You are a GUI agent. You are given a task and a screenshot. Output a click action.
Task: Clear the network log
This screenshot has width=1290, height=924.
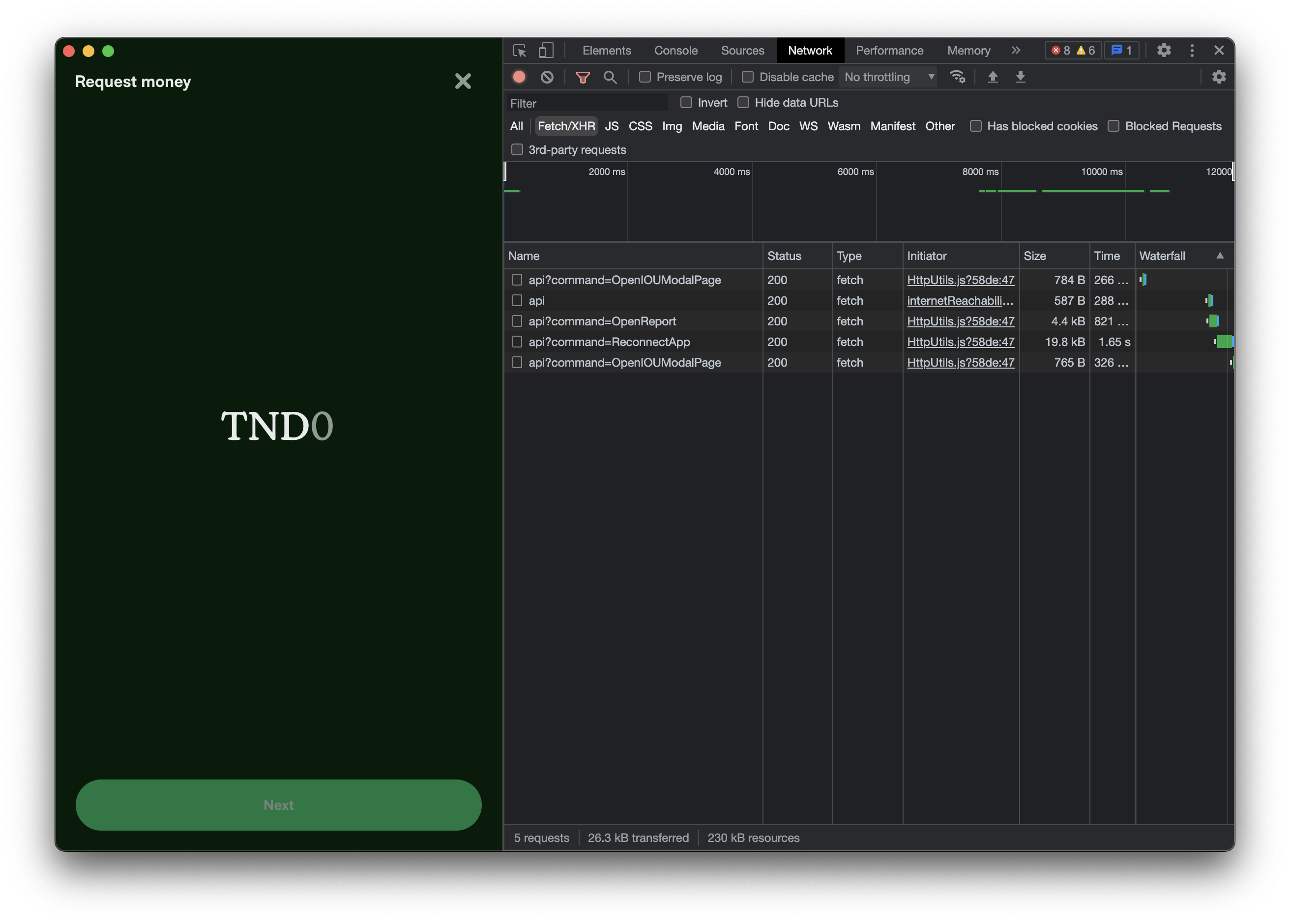pyautogui.click(x=547, y=77)
